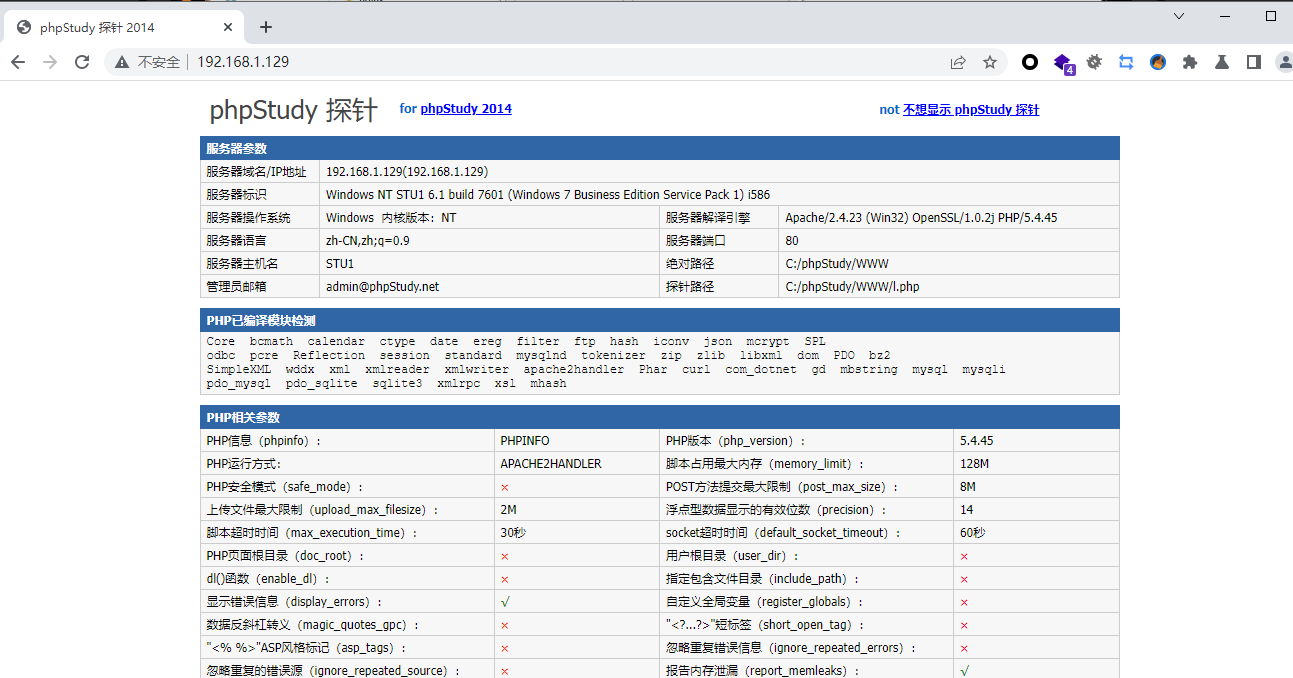Click the 服务器操作系统 label

coord(248,218)
